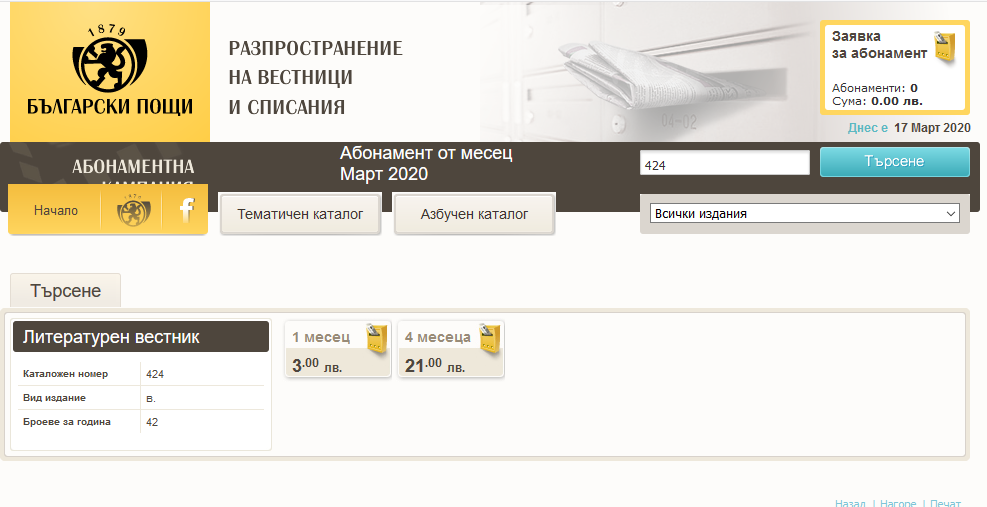Open Заявка за абонамент cart box

(x=894, y=67)
